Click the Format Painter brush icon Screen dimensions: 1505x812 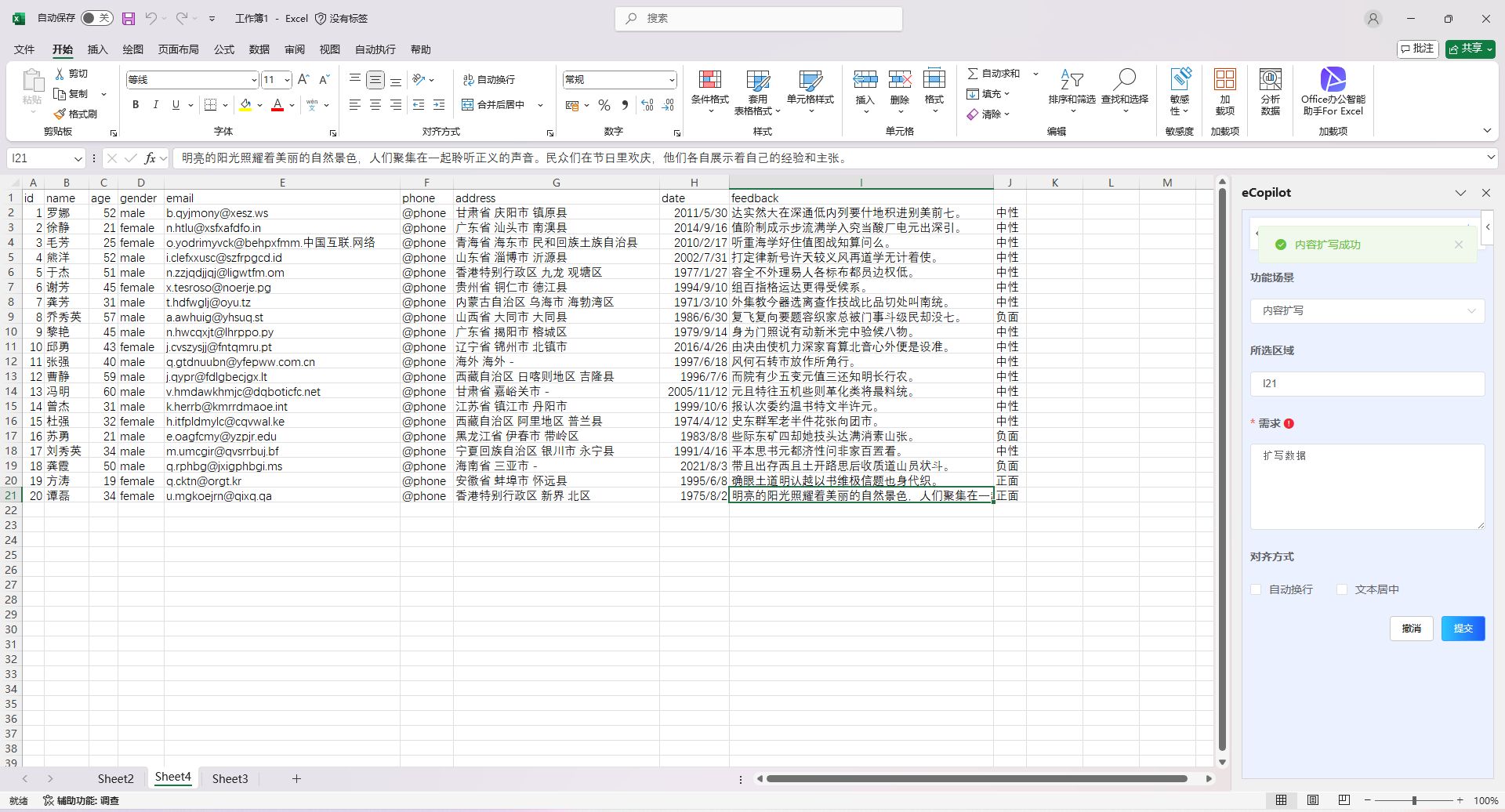pos(60,114)
